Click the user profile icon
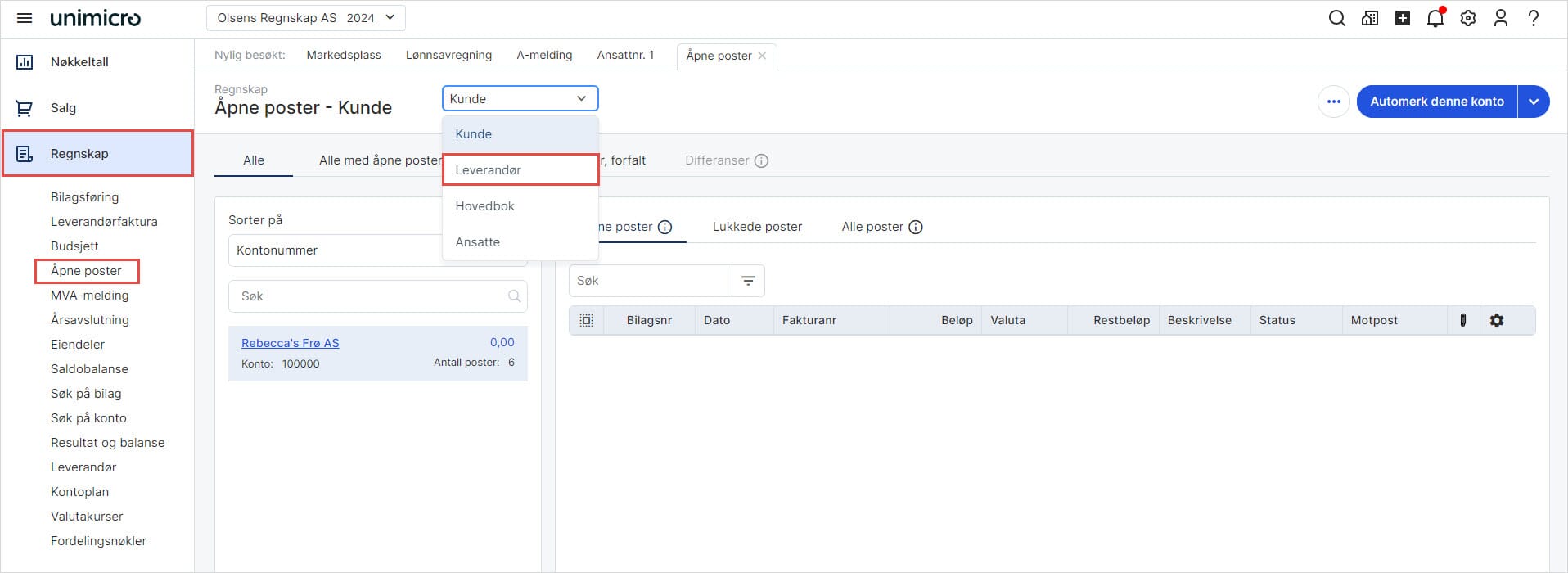 click(x=1501, y=18)
